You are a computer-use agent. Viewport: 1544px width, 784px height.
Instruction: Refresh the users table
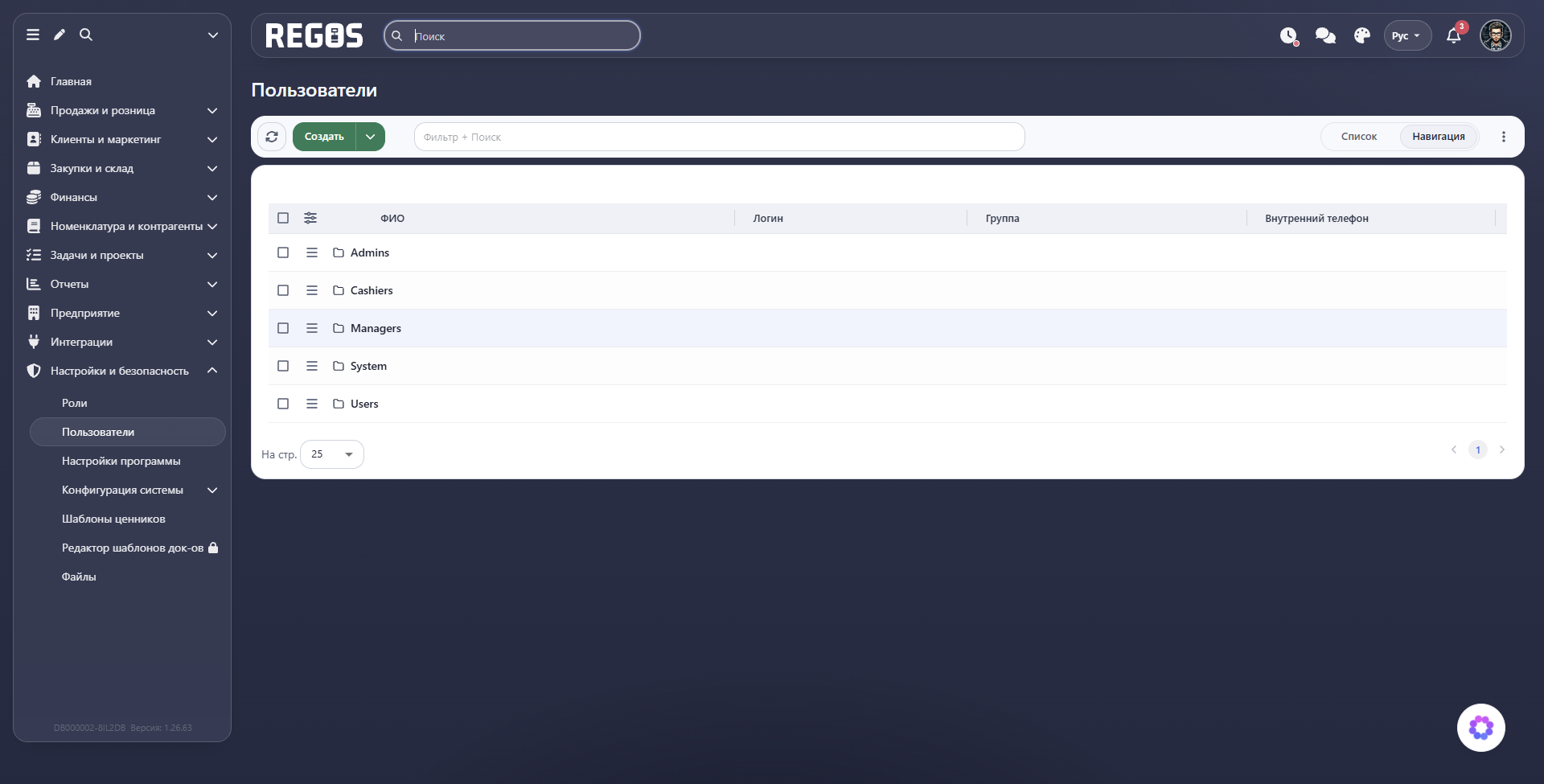(272, 137)
